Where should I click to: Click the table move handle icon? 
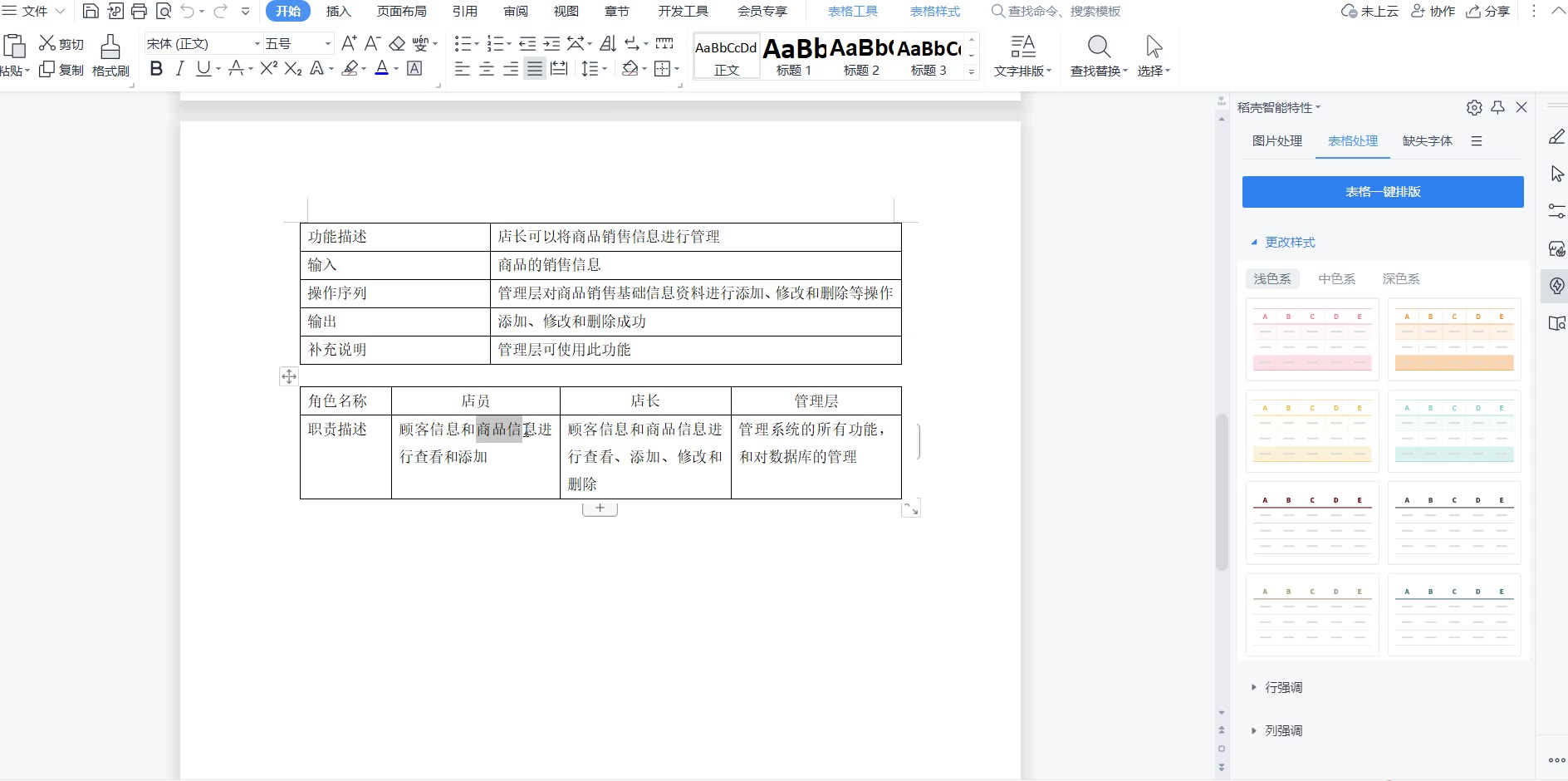289,376
